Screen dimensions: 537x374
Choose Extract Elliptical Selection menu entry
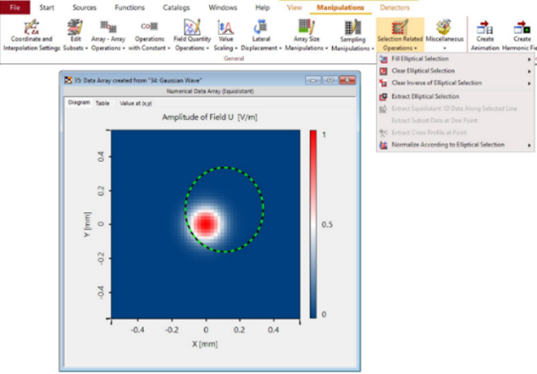tap(455, 97)
